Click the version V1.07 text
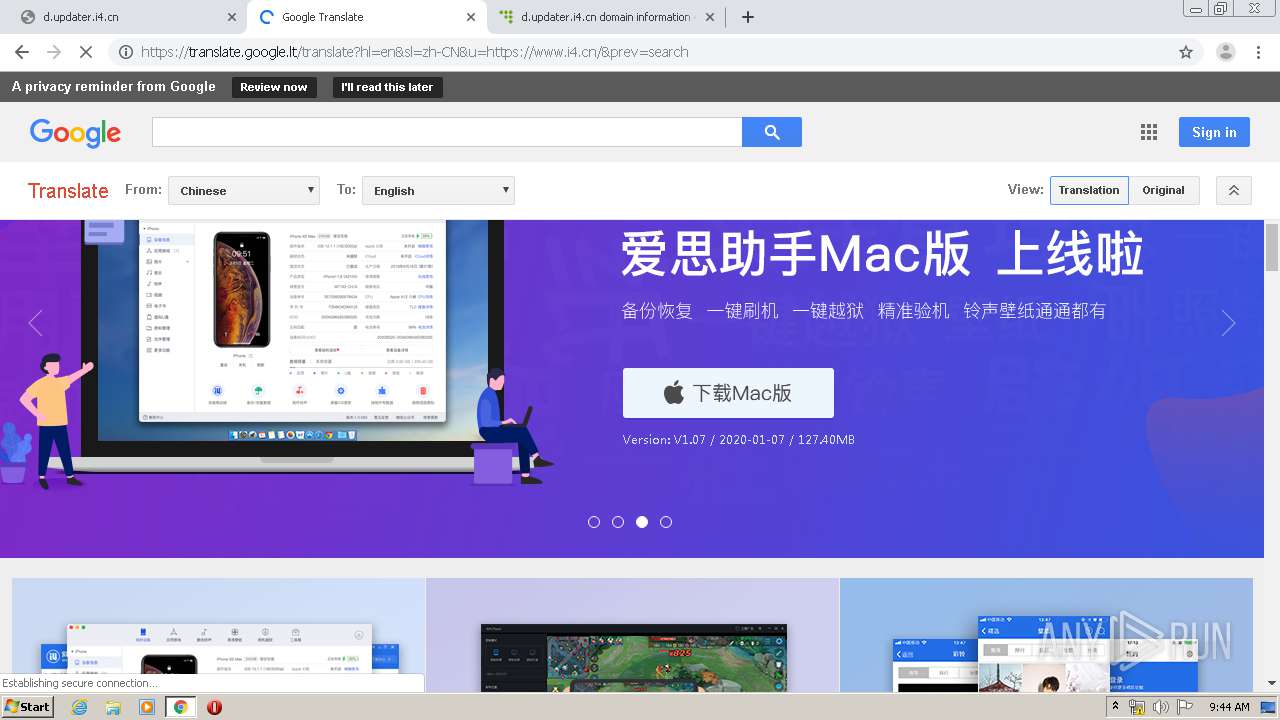Image resolution: width=1280 pixels, height=720 pixels. pos(738,439)
